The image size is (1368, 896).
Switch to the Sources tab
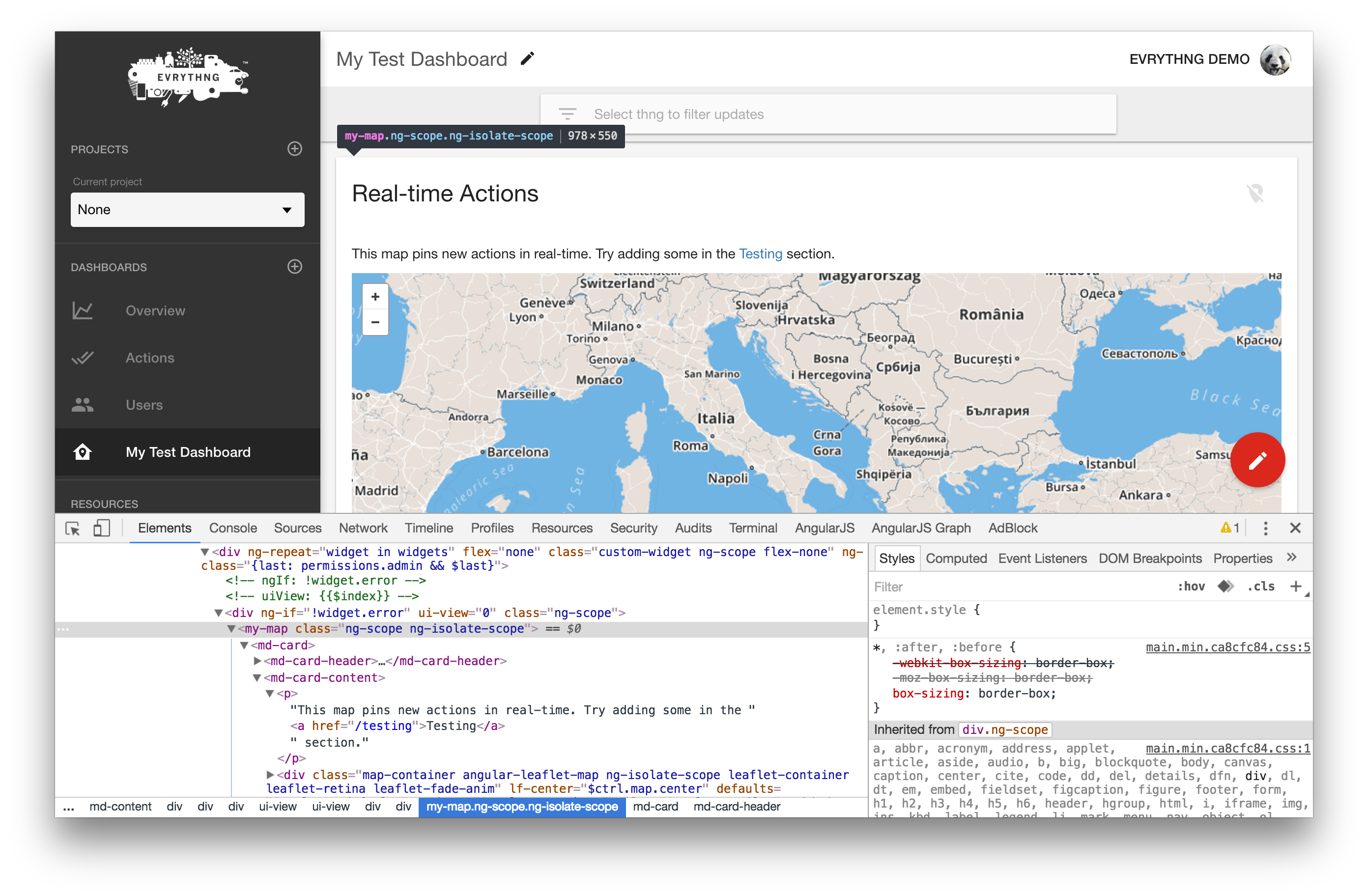pos(297,528)
